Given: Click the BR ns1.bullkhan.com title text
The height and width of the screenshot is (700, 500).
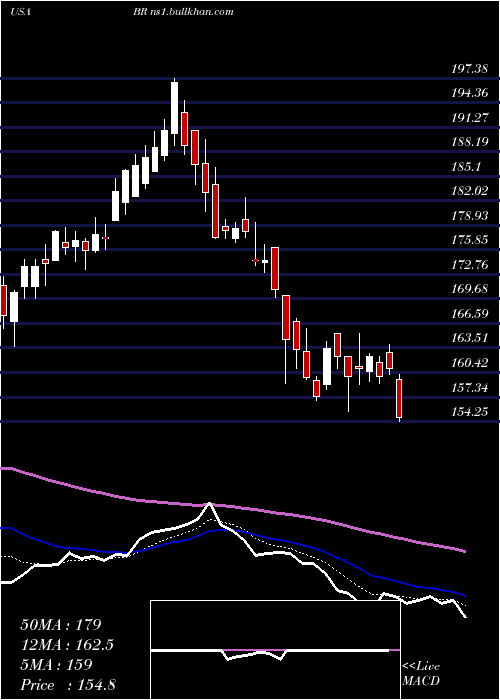Looking at the screenshot, I should click(183, 12).
